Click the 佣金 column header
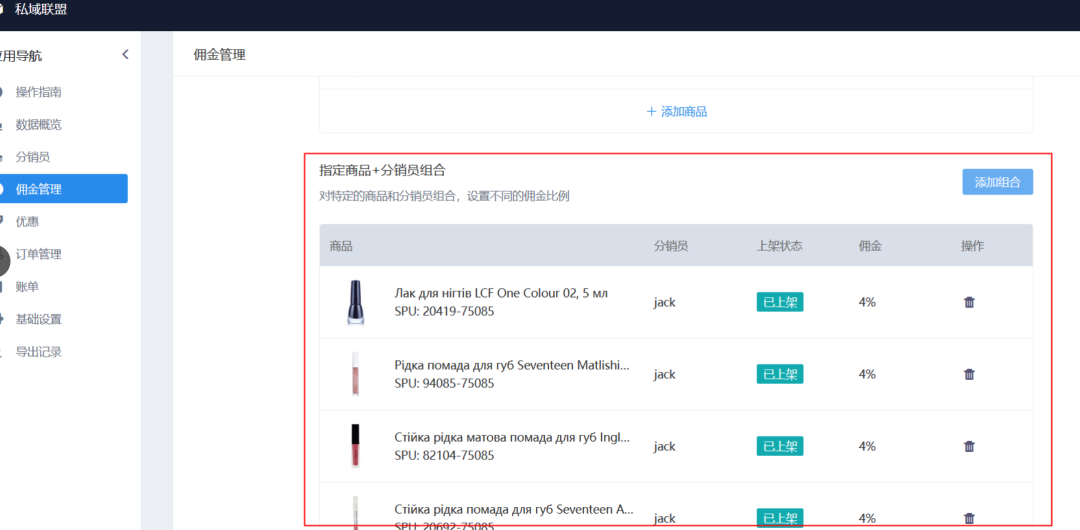Viewport: 1080px width, 530px height. coord(870,245)
